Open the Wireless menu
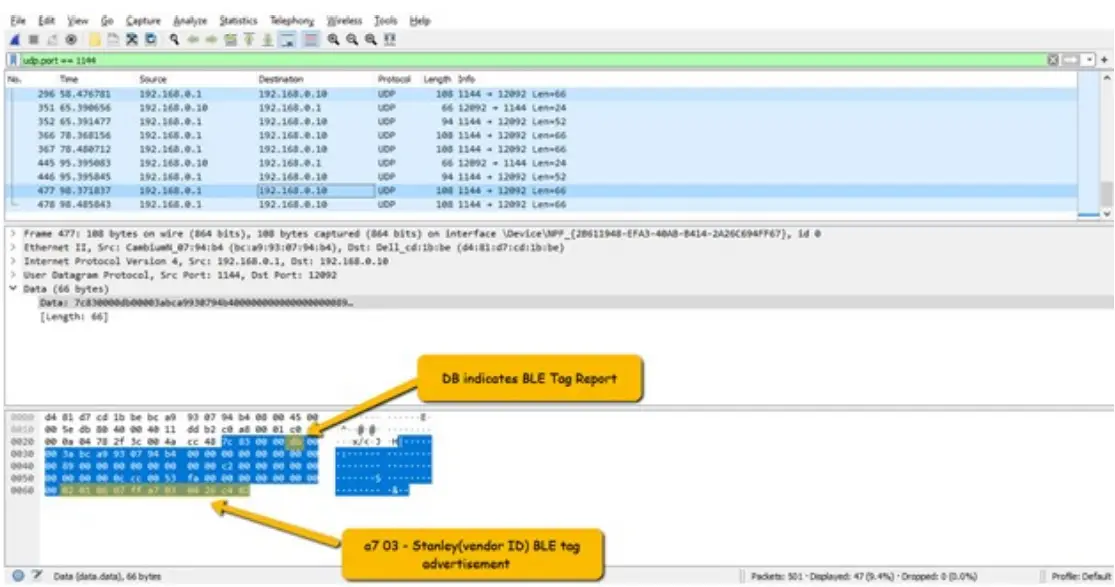Image resolution: width=1115 pixels, height=587 pixels. 344,21
